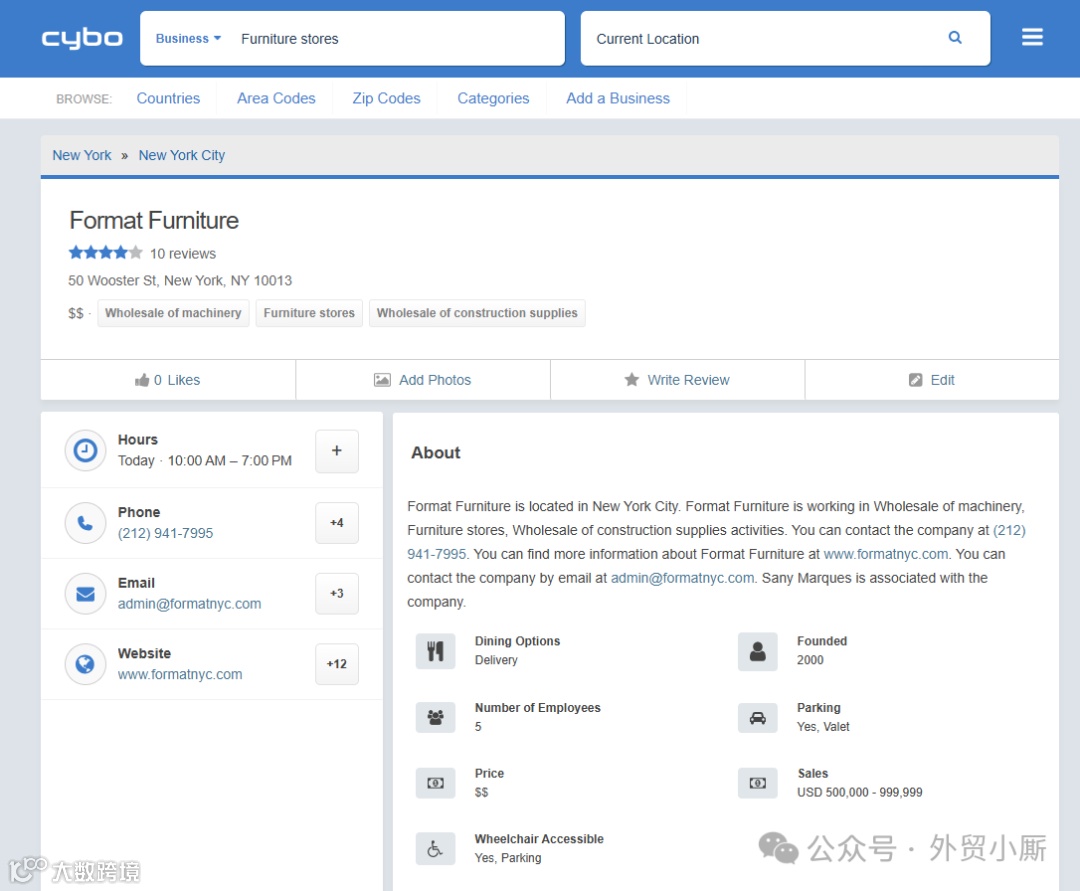The width and height of the screenshot is (1080, 891).
Task: Click Dining Options value Delivery
Action: pyautogui.click(x=496, y=660)
